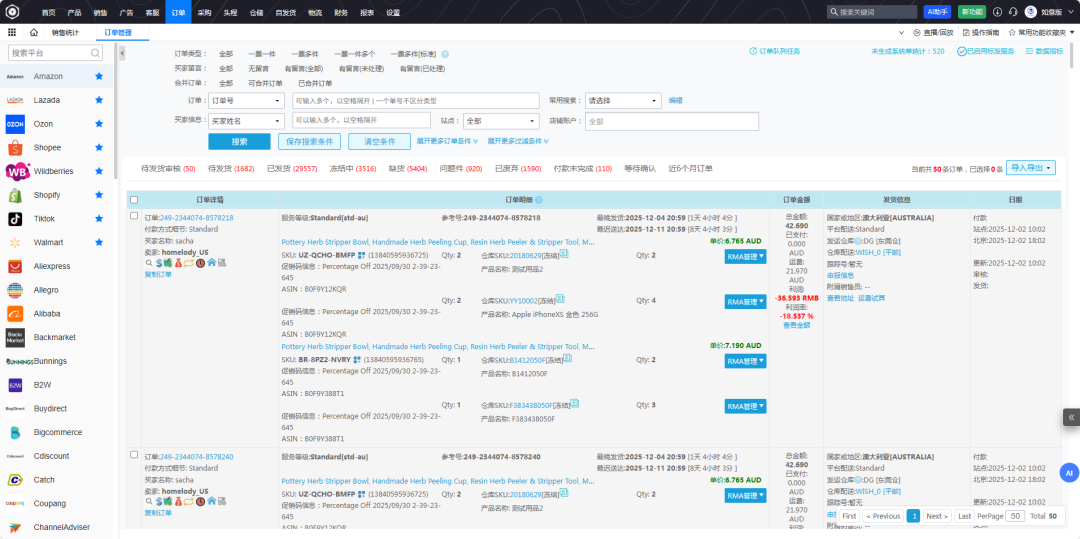Select checkbox for order 249-2344074-8578240

(134, 456)
